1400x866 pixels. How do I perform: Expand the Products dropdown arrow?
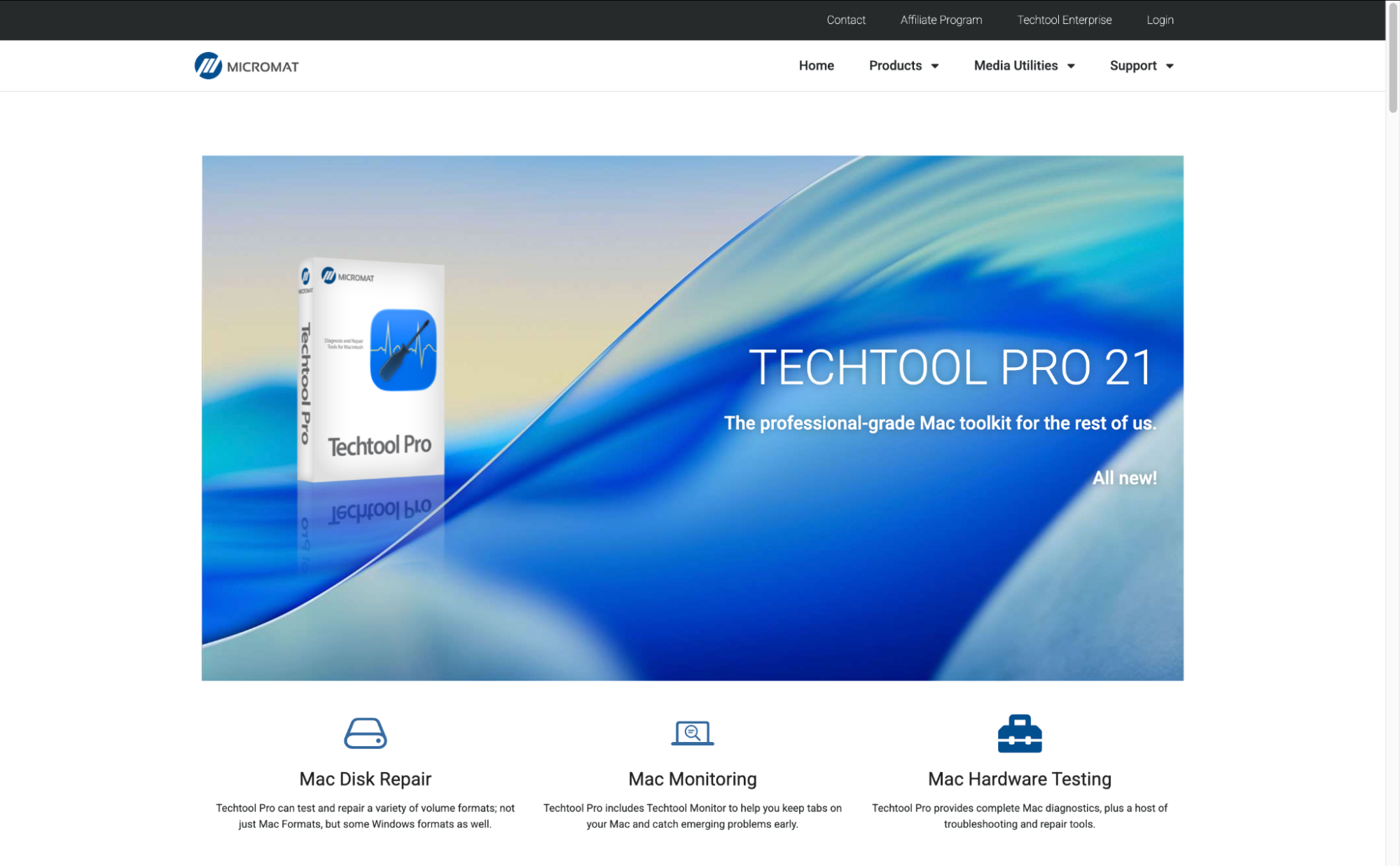[x=934, y=66]
